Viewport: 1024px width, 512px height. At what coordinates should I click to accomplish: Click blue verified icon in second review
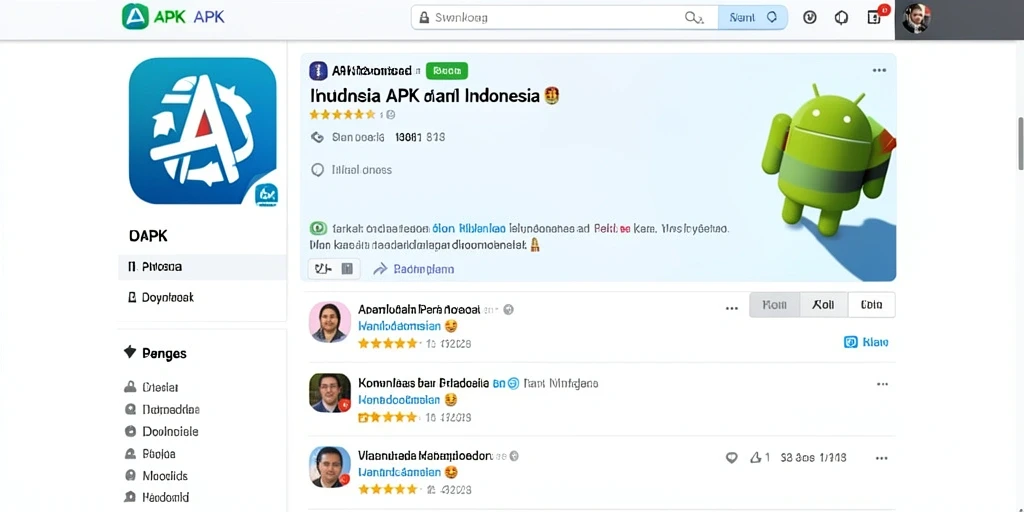[x=513, y=384]
